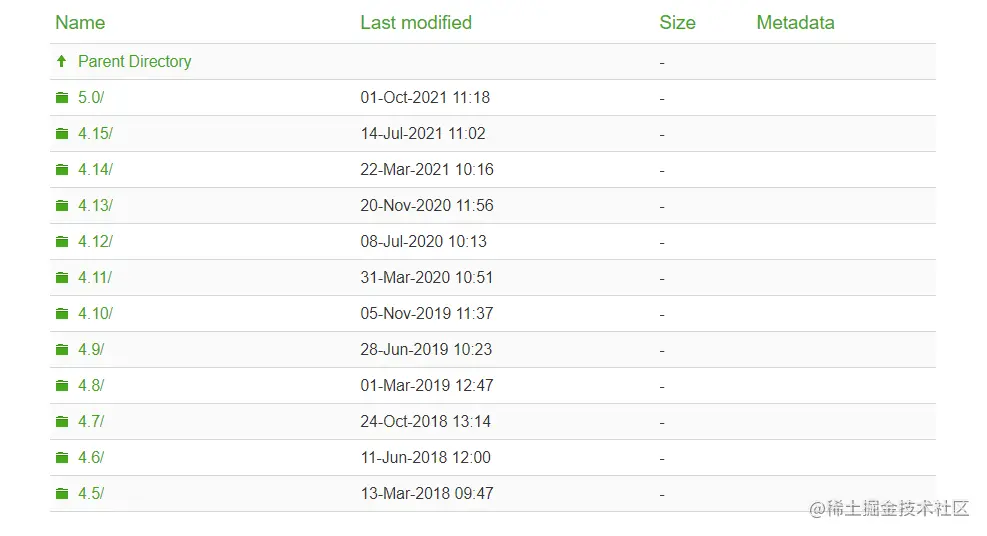The width and height of the screenshot is (987, 536).
Task: Click the folder icon next to 4.7/
Action: tap(62, 421)
